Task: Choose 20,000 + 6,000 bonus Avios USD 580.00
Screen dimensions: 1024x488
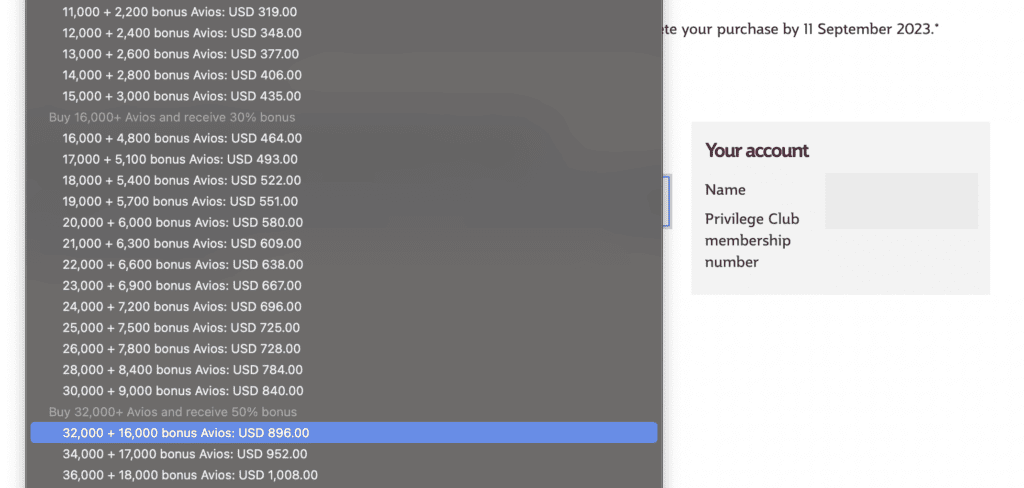Action: tap(180, 222)
